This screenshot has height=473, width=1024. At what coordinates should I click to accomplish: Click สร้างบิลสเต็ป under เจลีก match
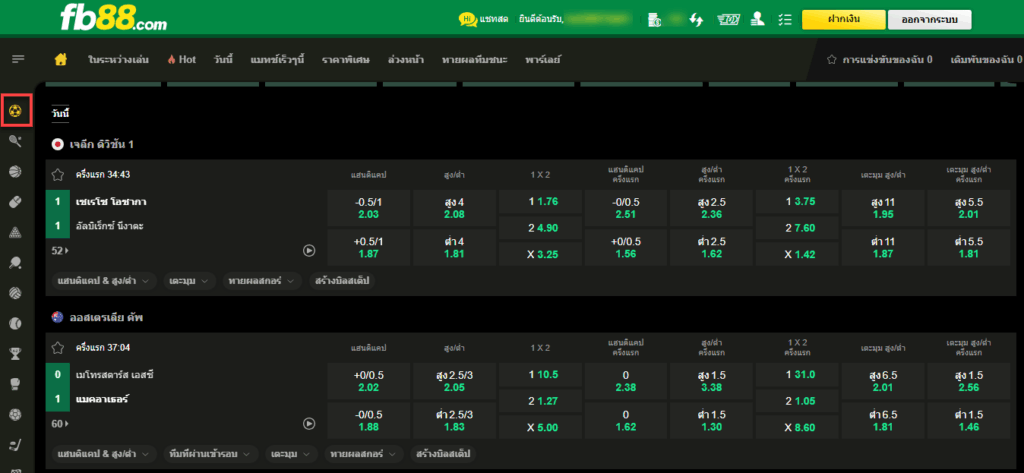coord(344,281)
